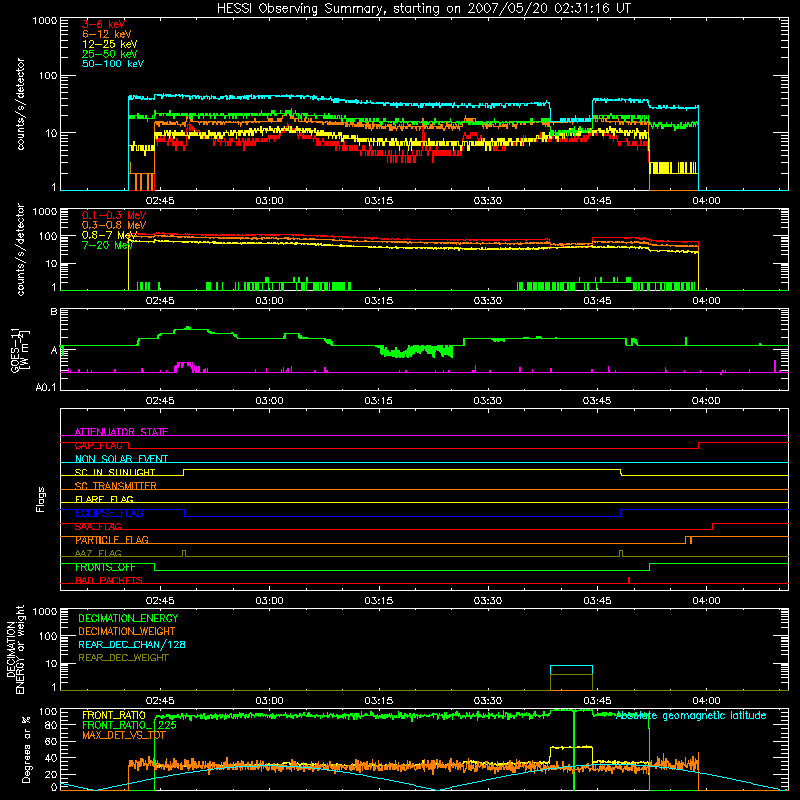Click the DECIMATION_WEIGHT legend label
Viewport: 800px width, 800px height.
127,631
